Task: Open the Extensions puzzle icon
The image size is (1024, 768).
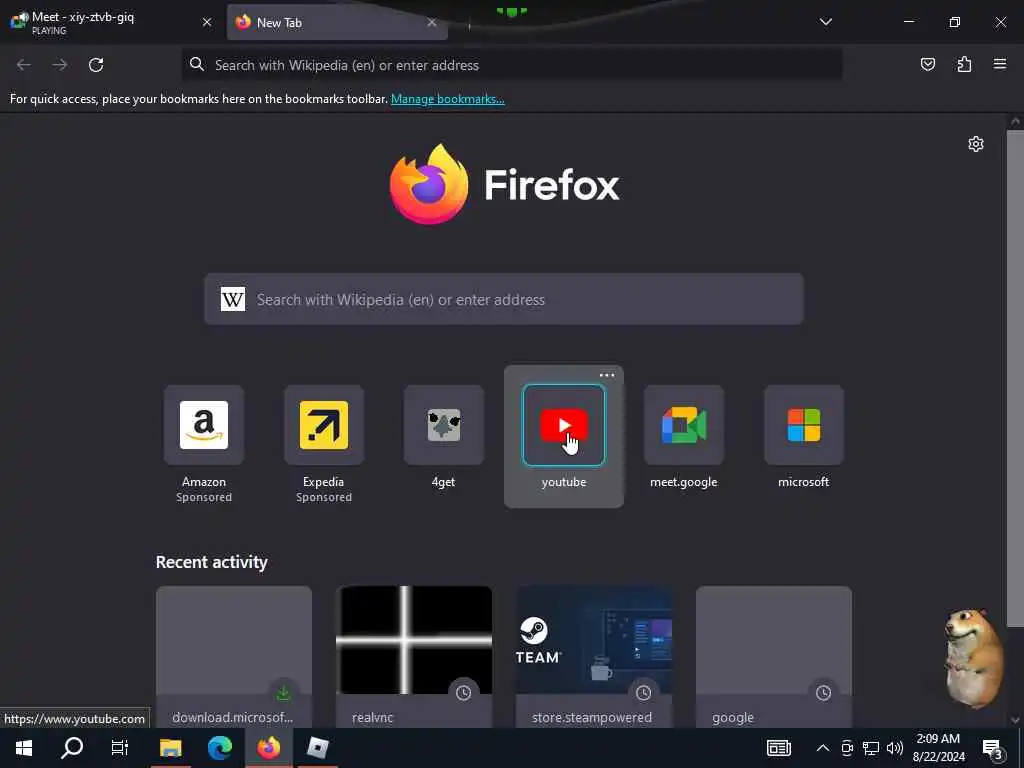Action: tap(964, 64)
